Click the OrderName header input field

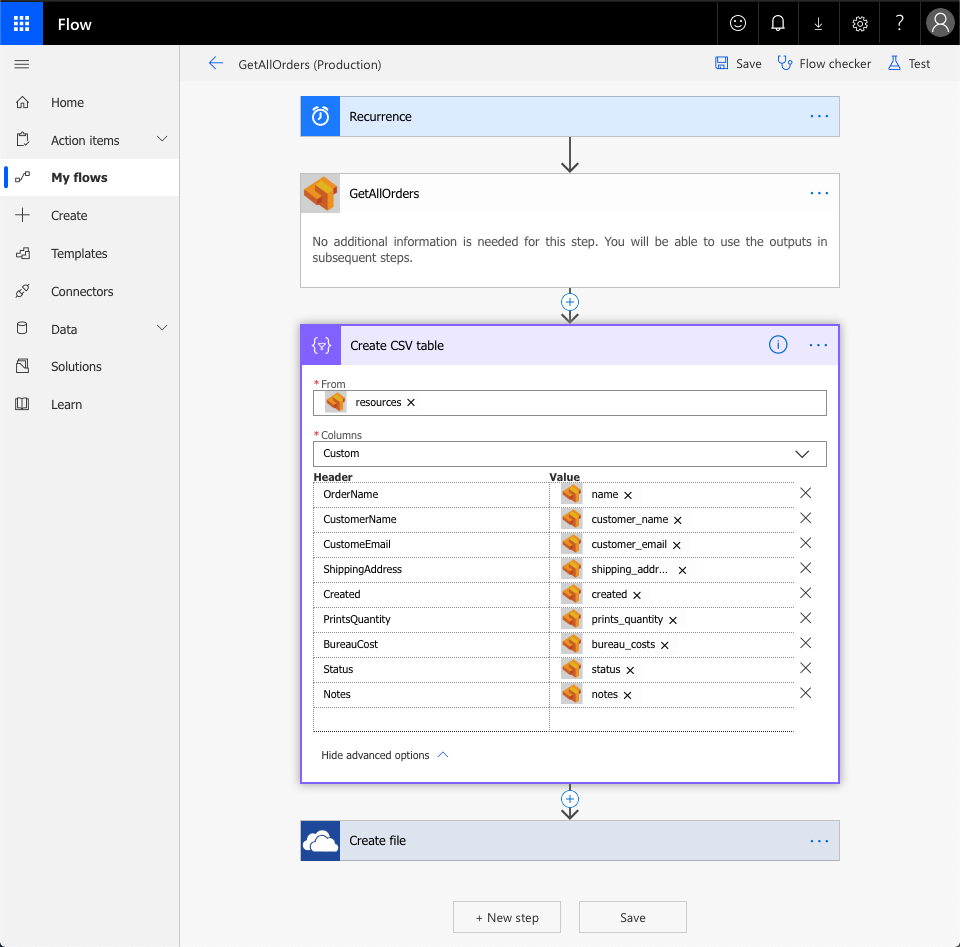pyautogui.click(x=431, y=495)
